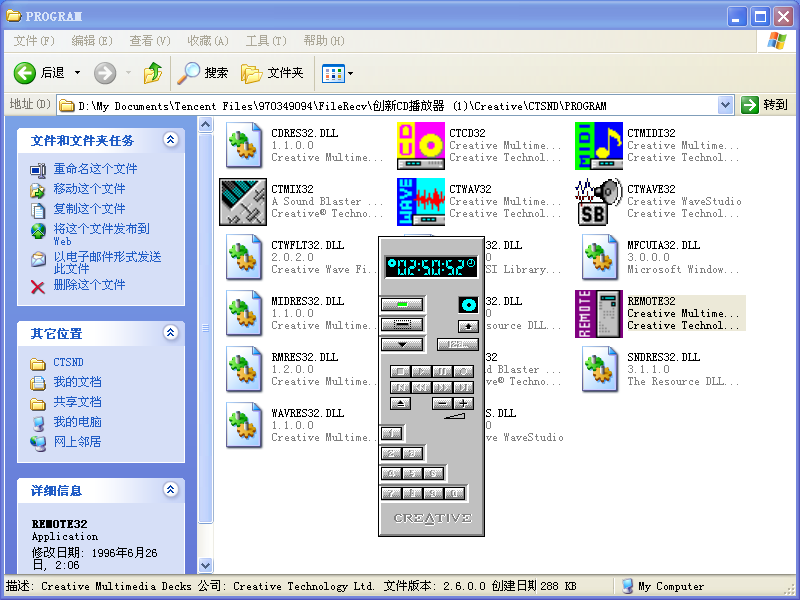Screen dimensions: 800x600
Task: Click the CD disc icon on remote
Action: click(x=468, y=304)
